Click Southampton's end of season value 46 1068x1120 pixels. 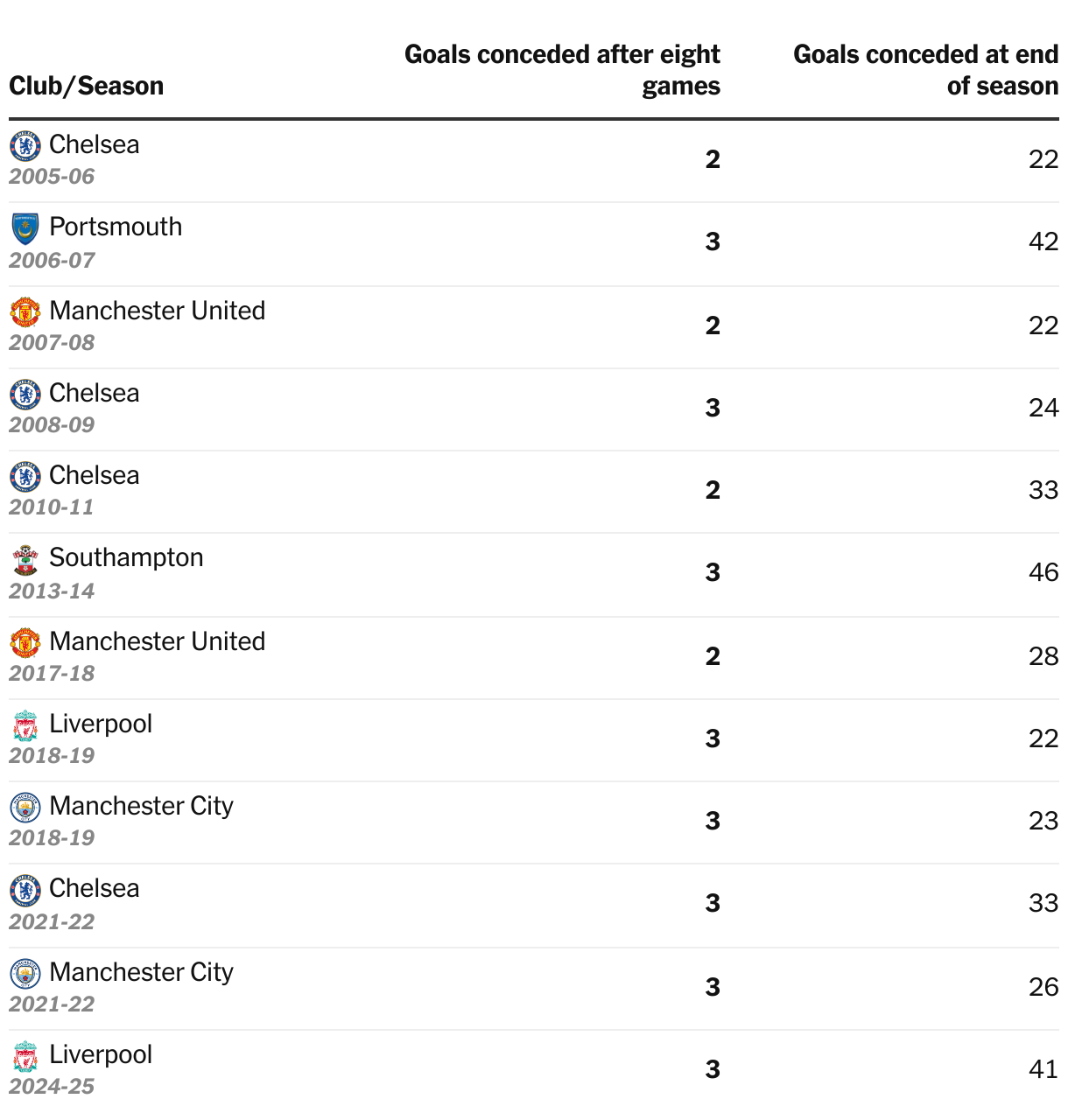tap(1043, 572)
